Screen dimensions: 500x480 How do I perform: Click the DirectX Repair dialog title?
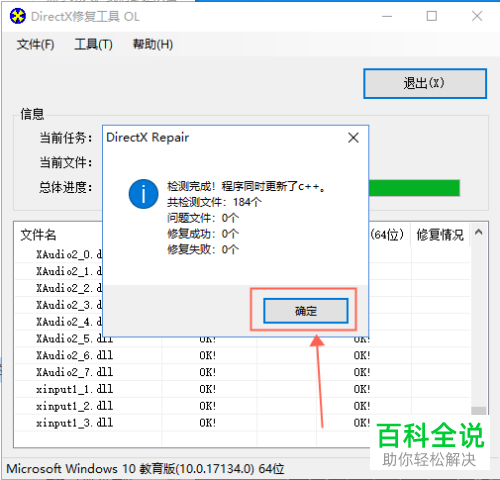click(148, 137)
